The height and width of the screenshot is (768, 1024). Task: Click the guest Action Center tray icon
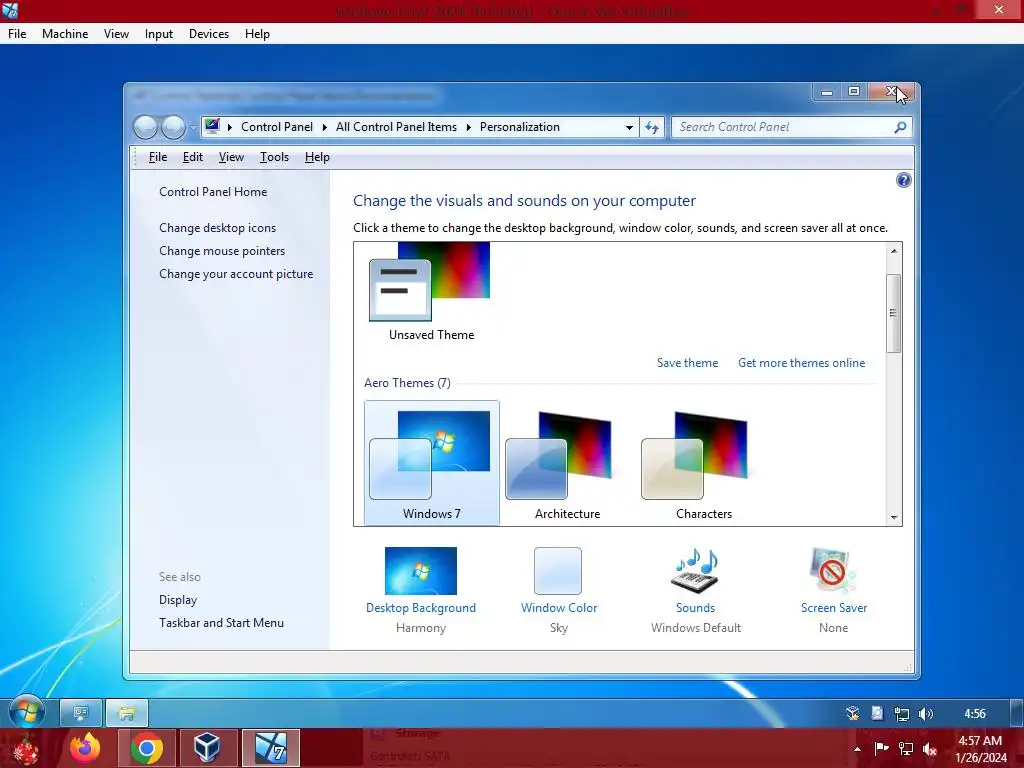click(877, 714)
